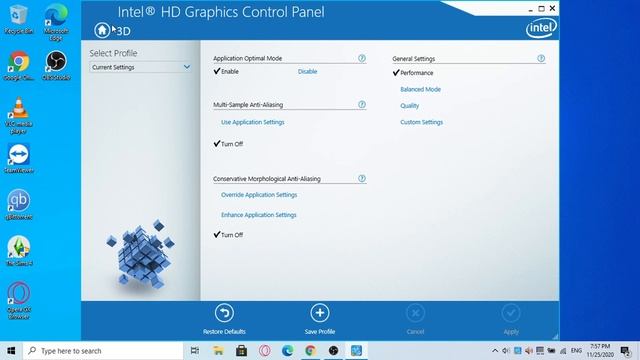Viewport: 640px width, 360px height.
Task: Open Chrome from taskbar
Action: [x=310, y=351]
